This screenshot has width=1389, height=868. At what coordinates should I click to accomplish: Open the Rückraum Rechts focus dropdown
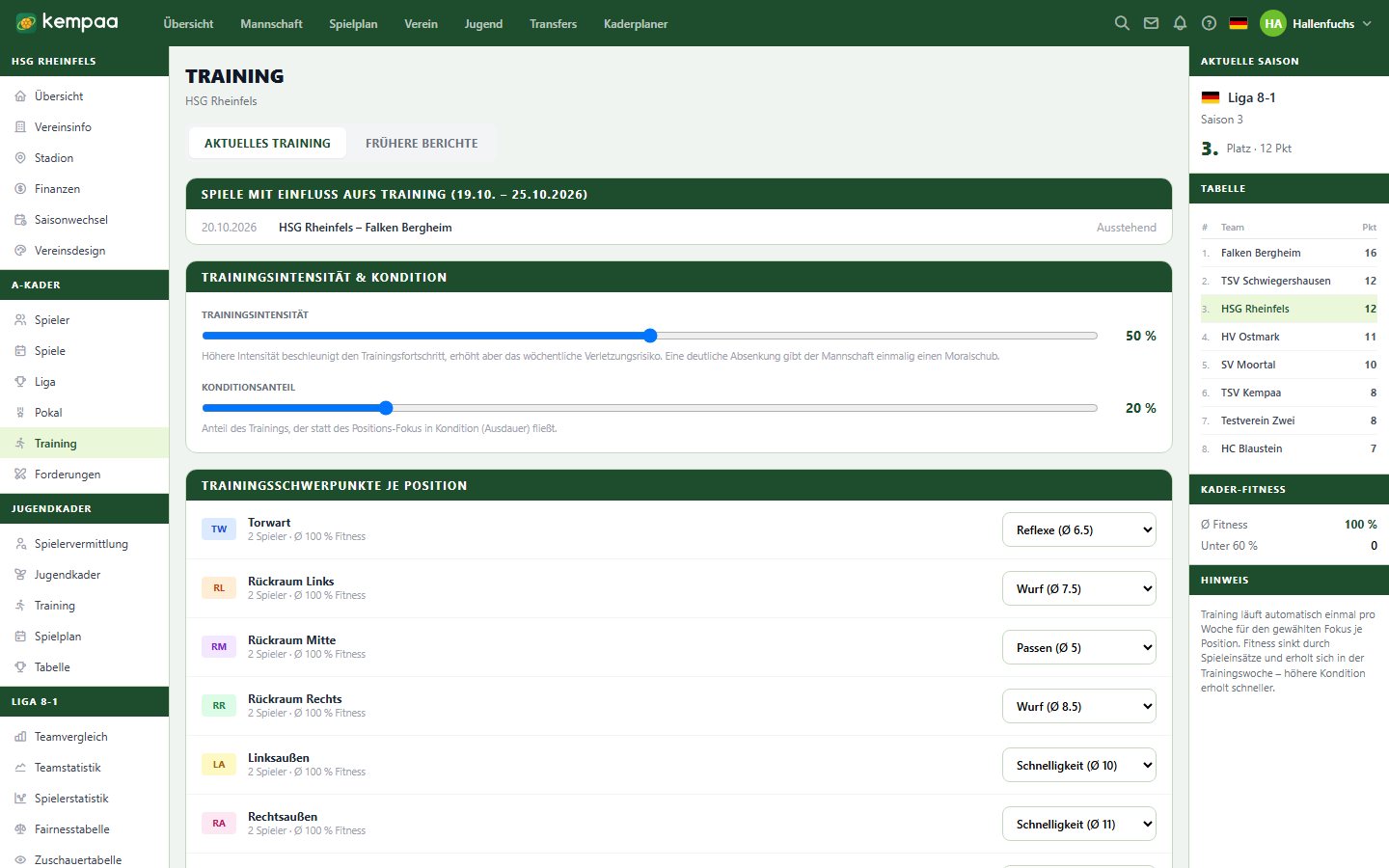[1079, 706]
